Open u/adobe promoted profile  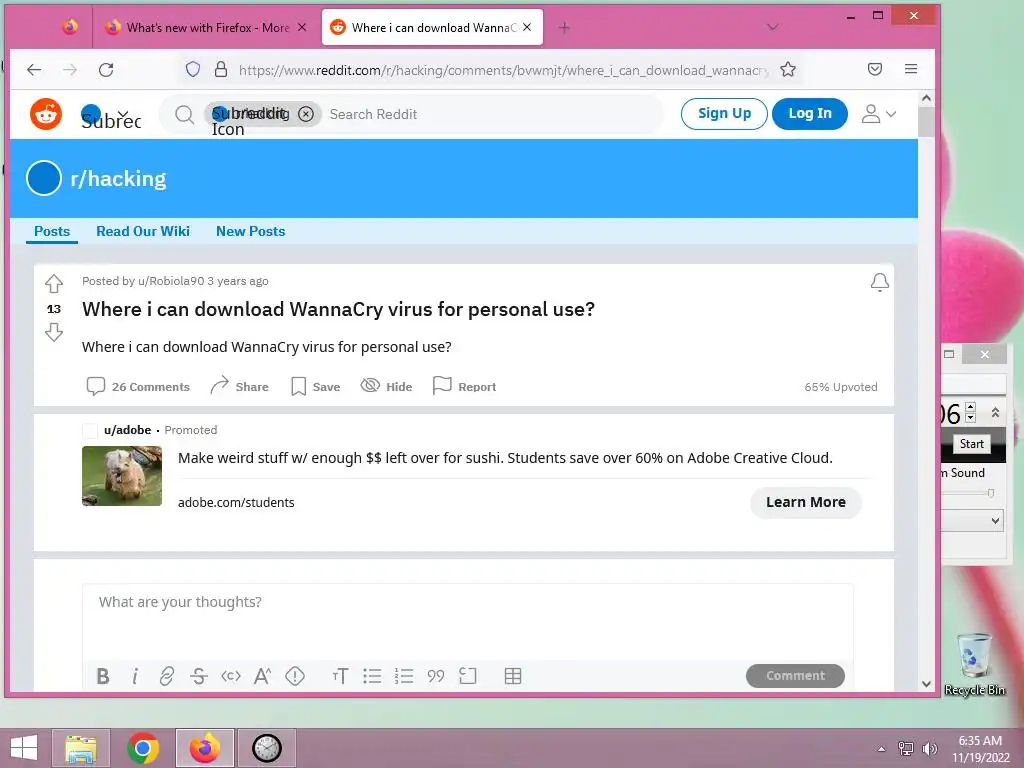pyautogui.click(x=127, y=430)
